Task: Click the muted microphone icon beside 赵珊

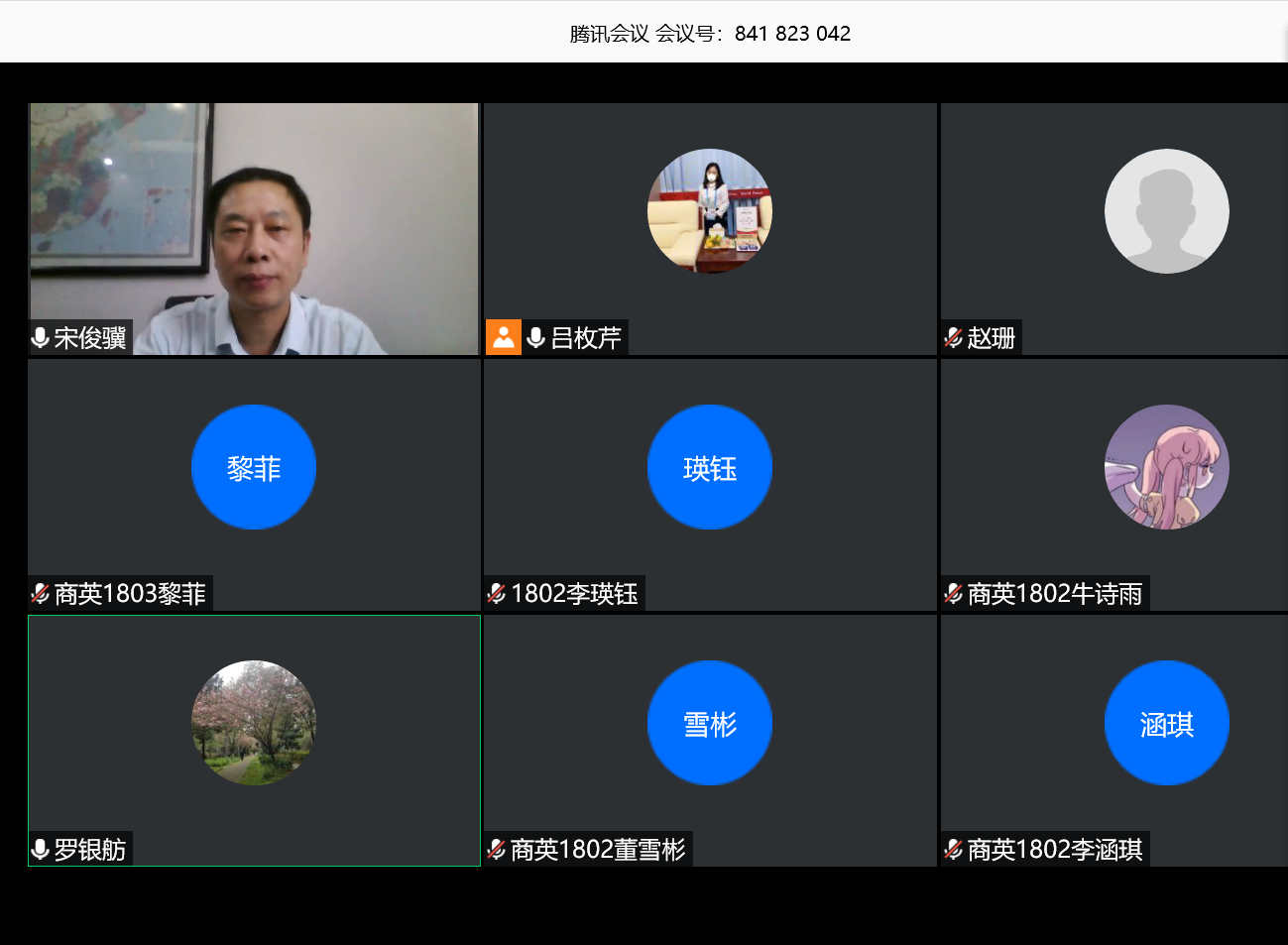Action: pos(953,338)
